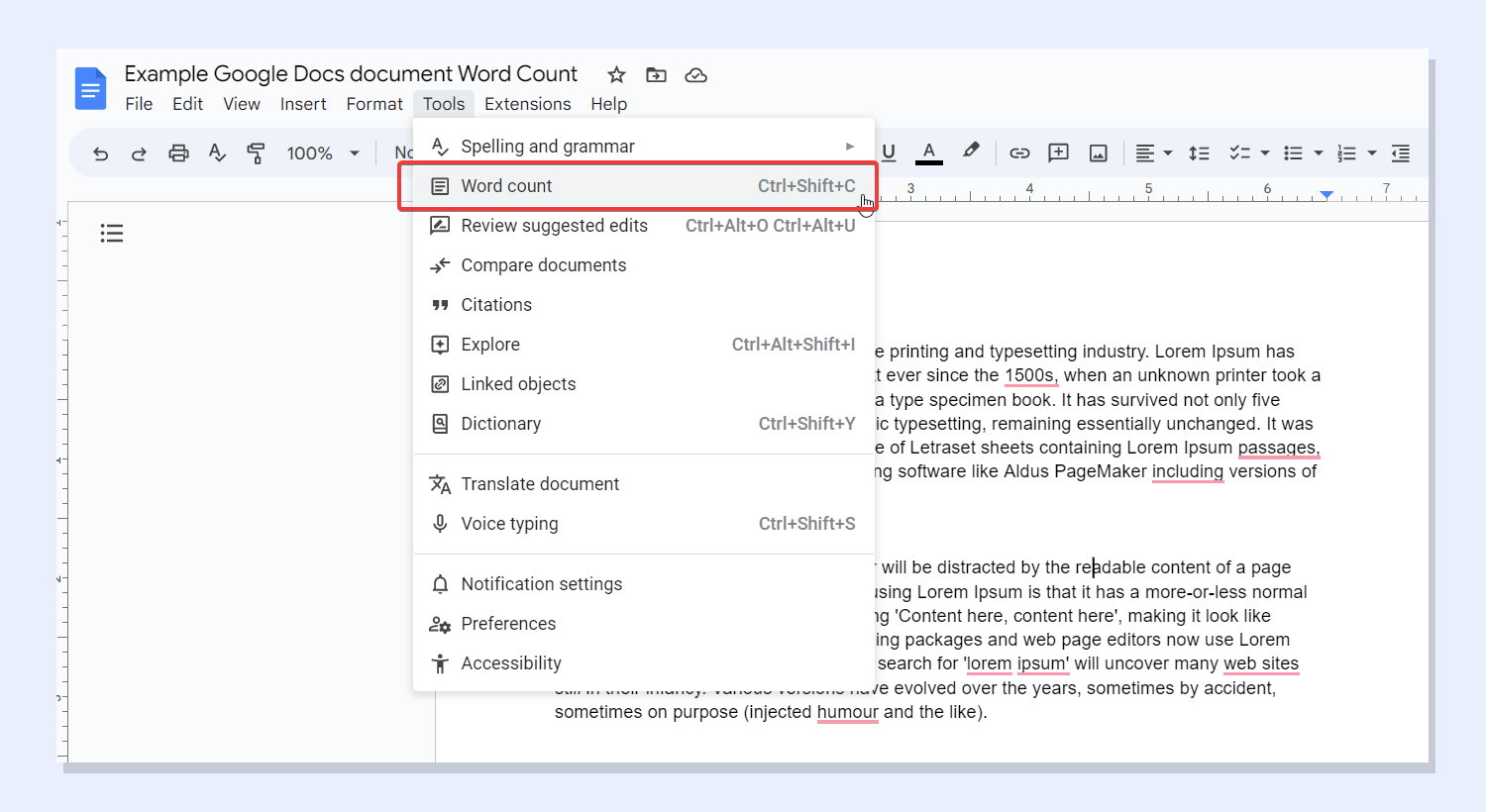Open the Extensions menu
This screenshot has width=1486, height=812.
(528, 103)
